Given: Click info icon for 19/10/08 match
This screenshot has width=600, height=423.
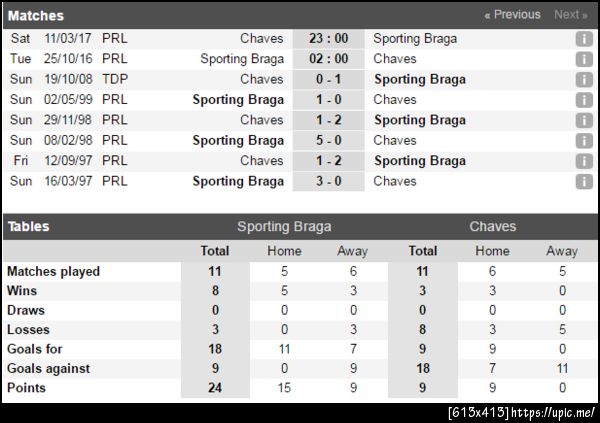Looking at the screenshot, I should (x=584, y=80).
